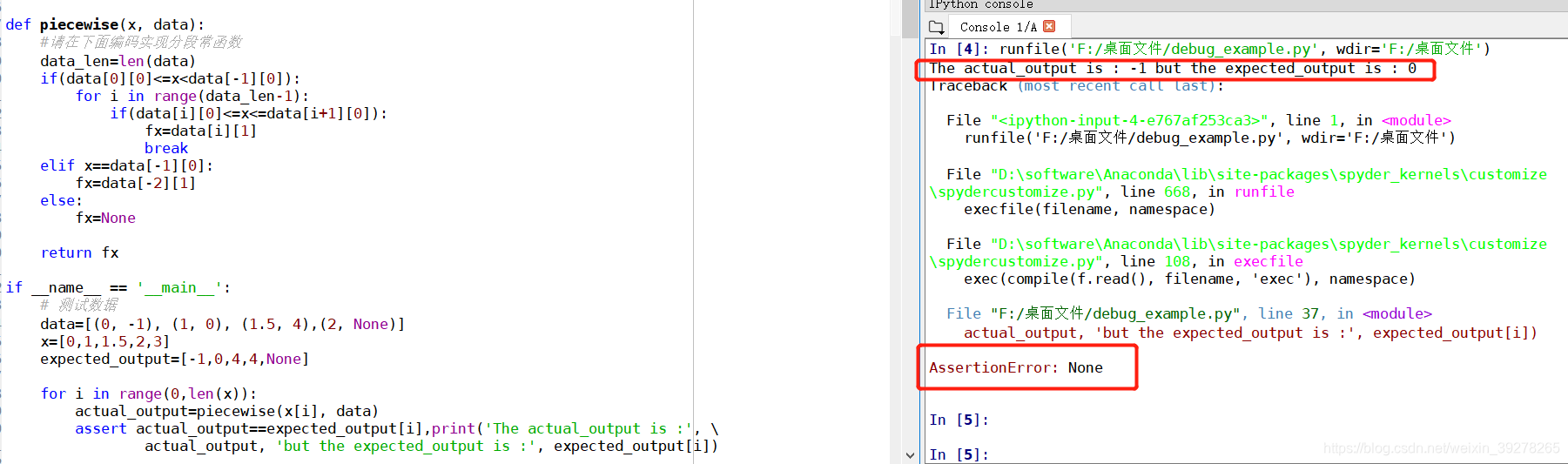Click the IPython console panel title
The height and width of the screenshot is (464, 1568).
pos(980,4)
